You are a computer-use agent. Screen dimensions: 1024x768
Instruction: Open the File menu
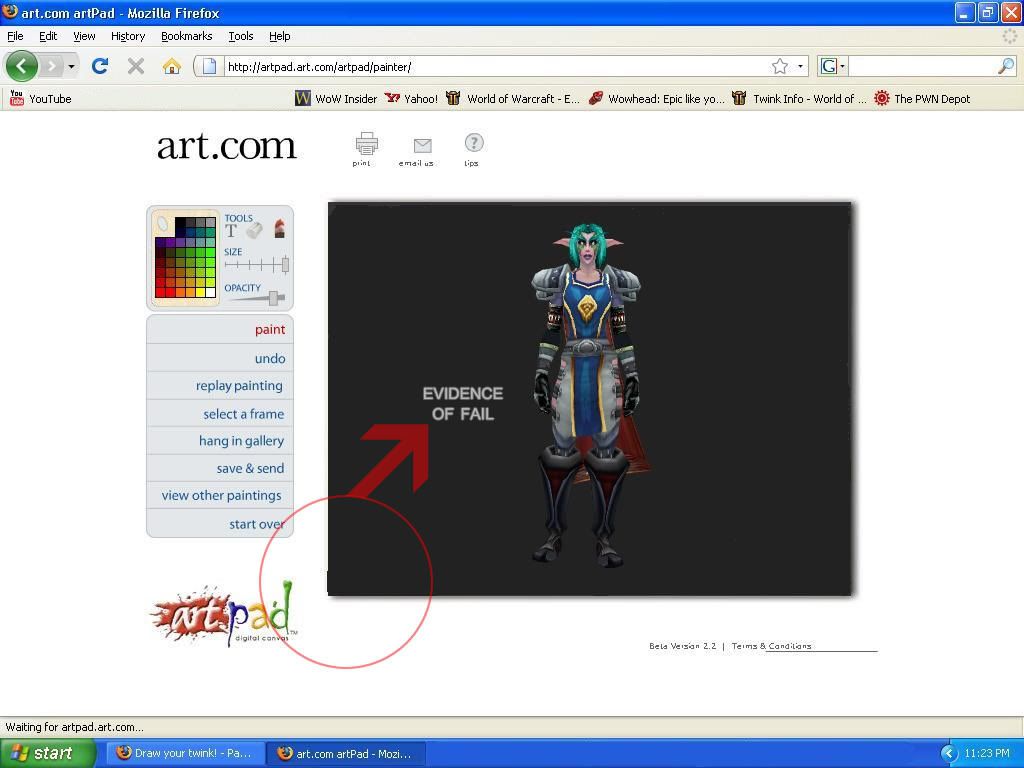pos(15,36)
